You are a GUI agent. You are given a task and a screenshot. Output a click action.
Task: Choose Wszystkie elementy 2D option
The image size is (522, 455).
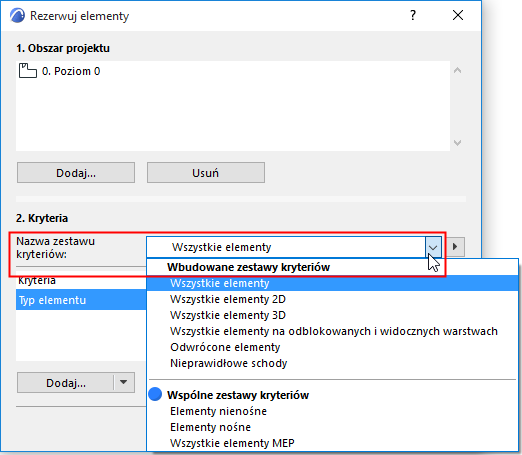pyautogui.click(x=332, y=299)
